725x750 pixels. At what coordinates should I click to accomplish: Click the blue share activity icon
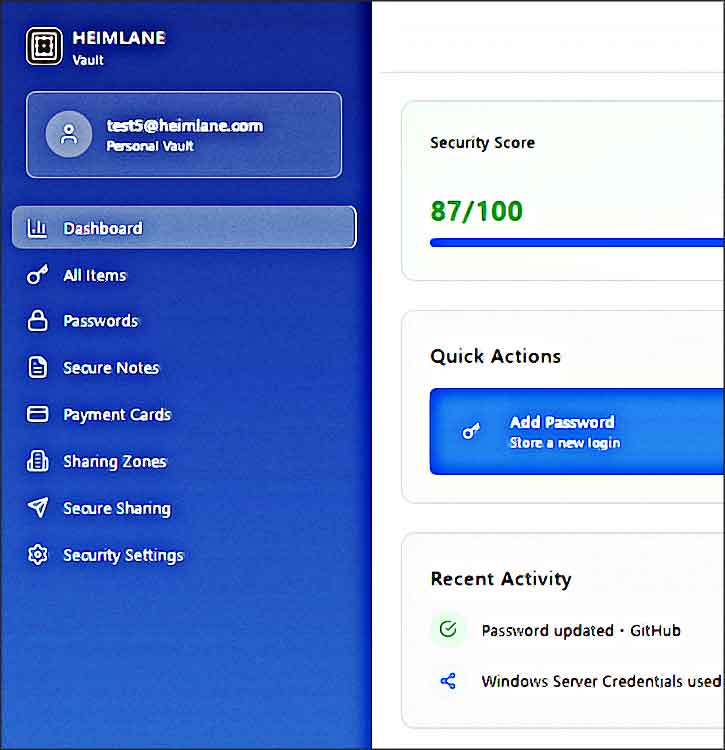pos(448,681)
